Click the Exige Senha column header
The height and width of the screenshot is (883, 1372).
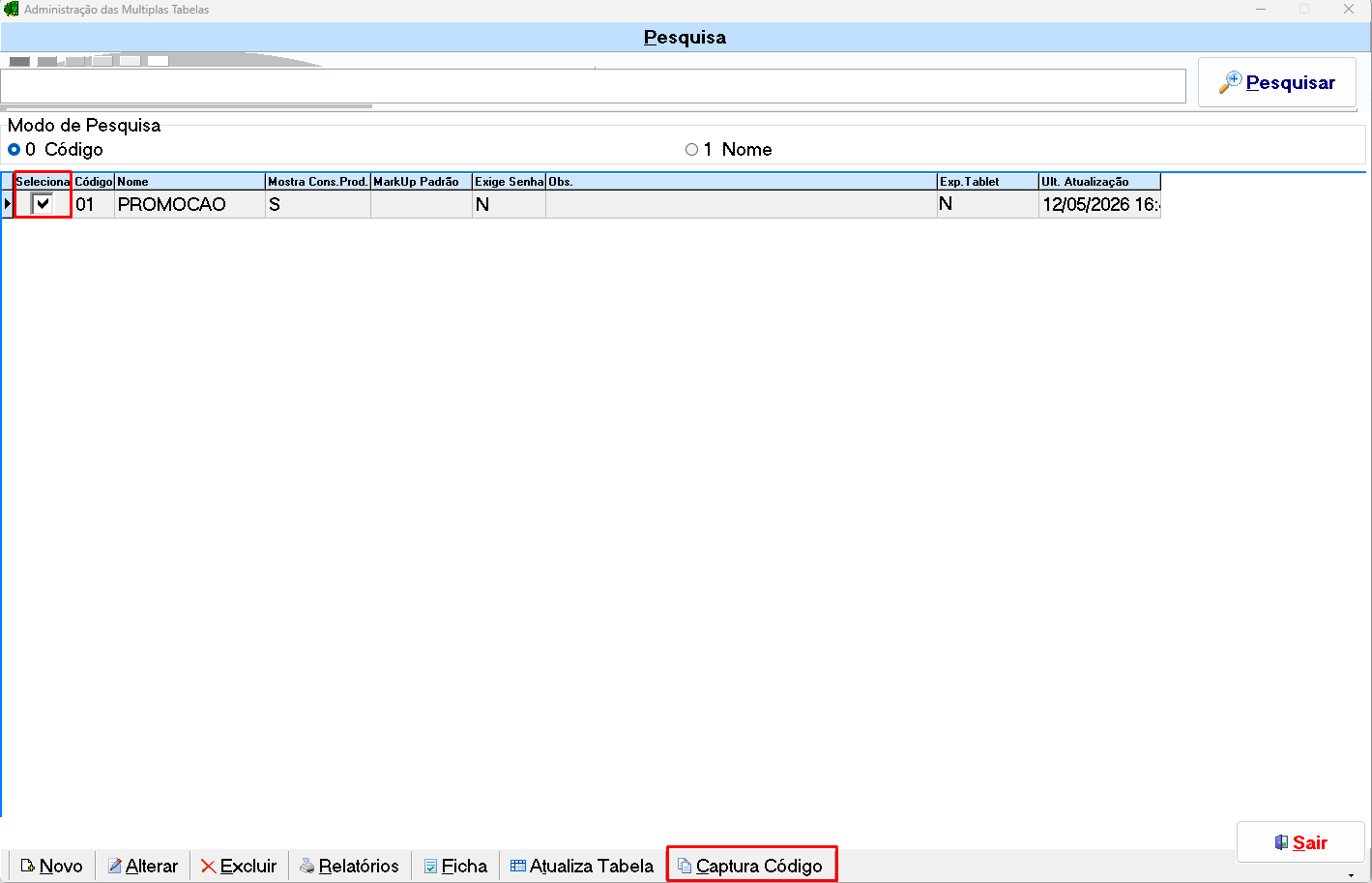pyautogui.click(x=509, y=181)
